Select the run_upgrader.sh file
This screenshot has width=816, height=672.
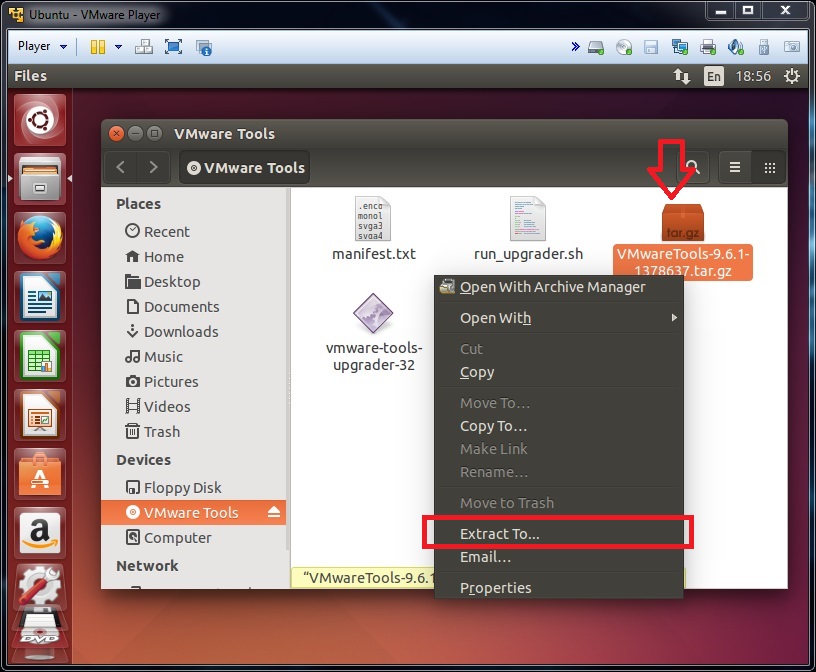[x=528, y=229]
